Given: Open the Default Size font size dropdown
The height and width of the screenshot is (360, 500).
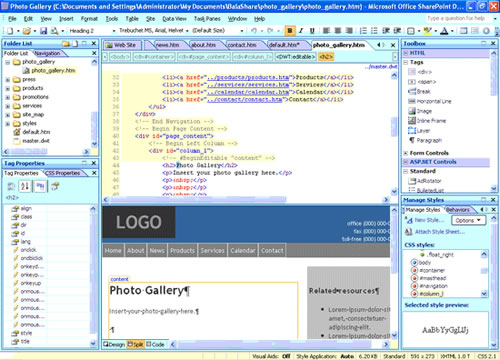Looking at the screenshot, I should (x=242, y=31).
